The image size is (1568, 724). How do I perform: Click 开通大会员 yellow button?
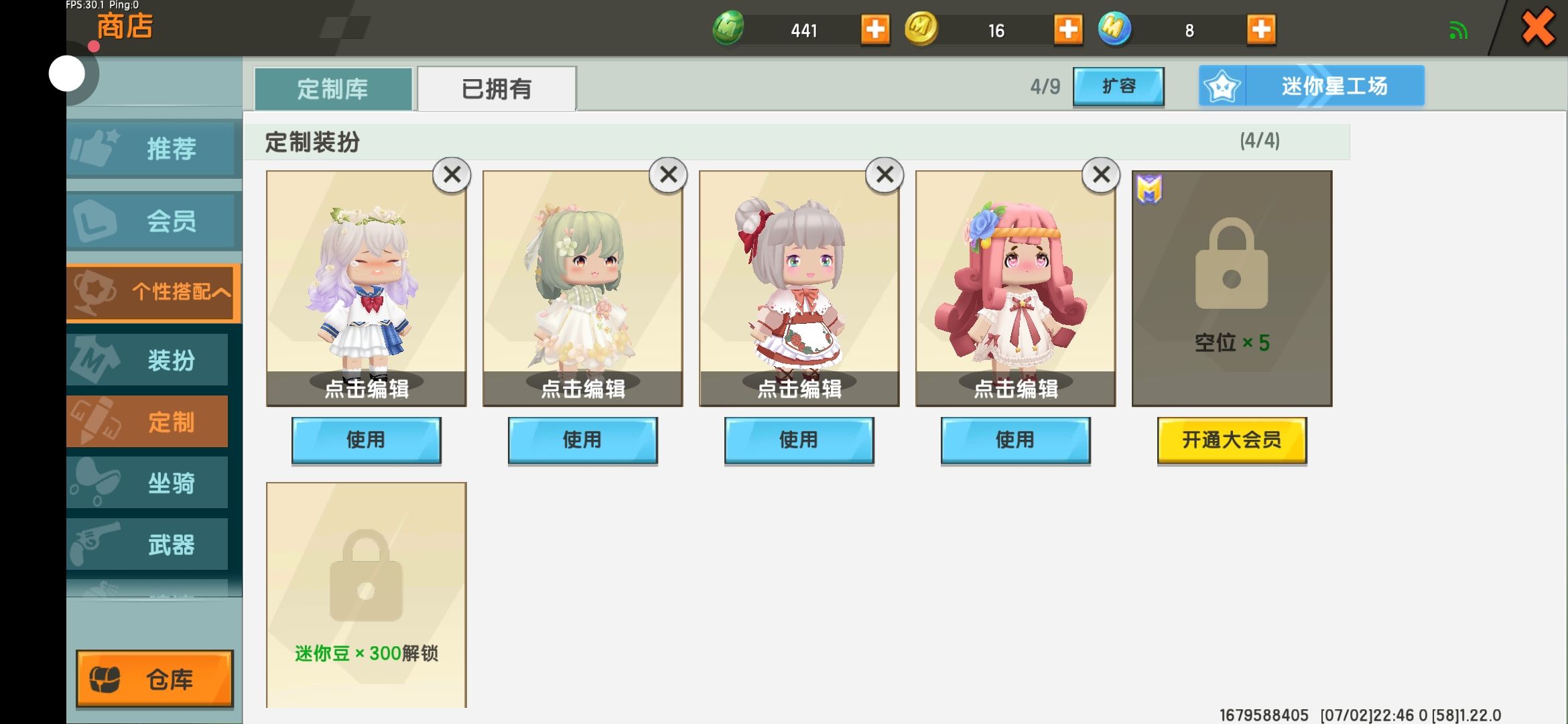coord(1232,440)
